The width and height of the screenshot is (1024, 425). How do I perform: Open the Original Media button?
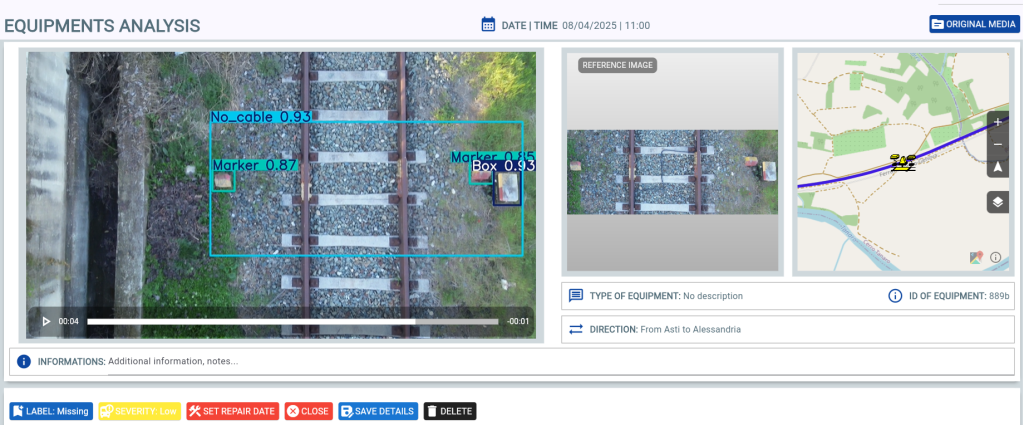pyautogui.click(x=969, y=24)
